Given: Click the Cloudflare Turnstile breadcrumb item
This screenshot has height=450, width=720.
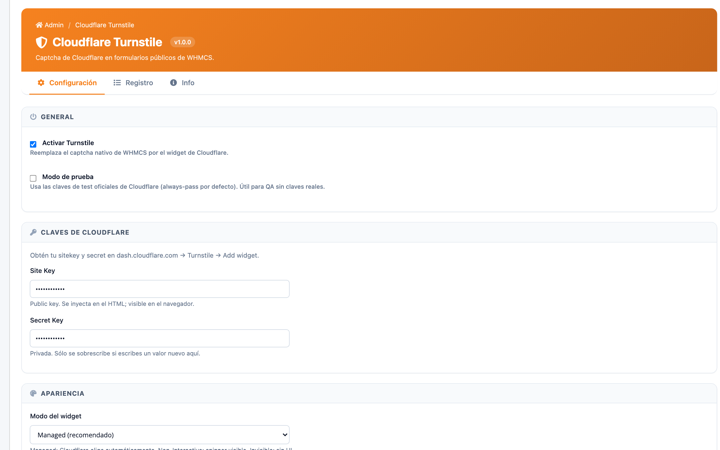Looking at the screenshot, I should 105,25.
